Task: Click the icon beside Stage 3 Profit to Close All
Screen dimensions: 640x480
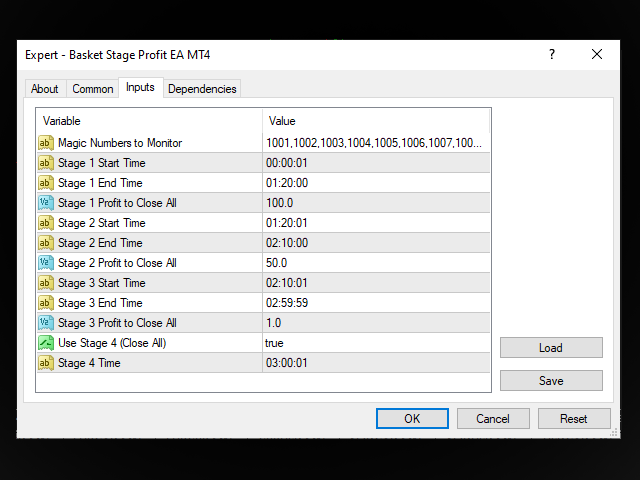Action: pos(45,323)
